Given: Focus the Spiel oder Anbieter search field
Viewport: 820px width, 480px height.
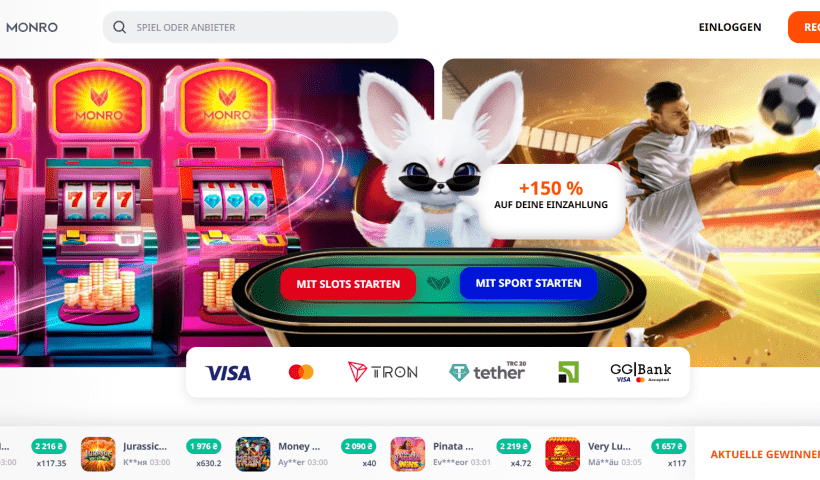Looking at the screenshot, I should pos(250,27).
